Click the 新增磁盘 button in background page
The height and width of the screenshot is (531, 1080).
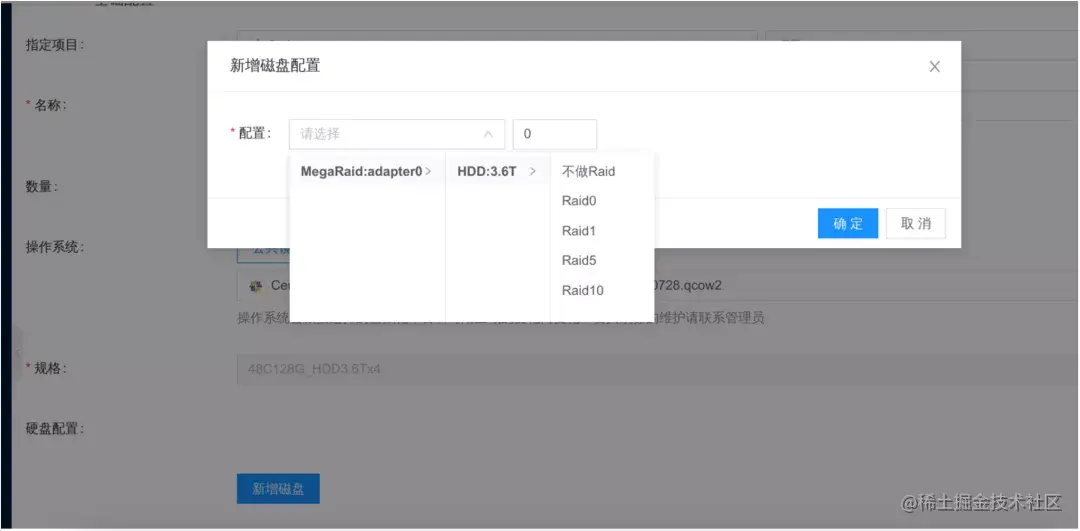(x=278, y=488)
